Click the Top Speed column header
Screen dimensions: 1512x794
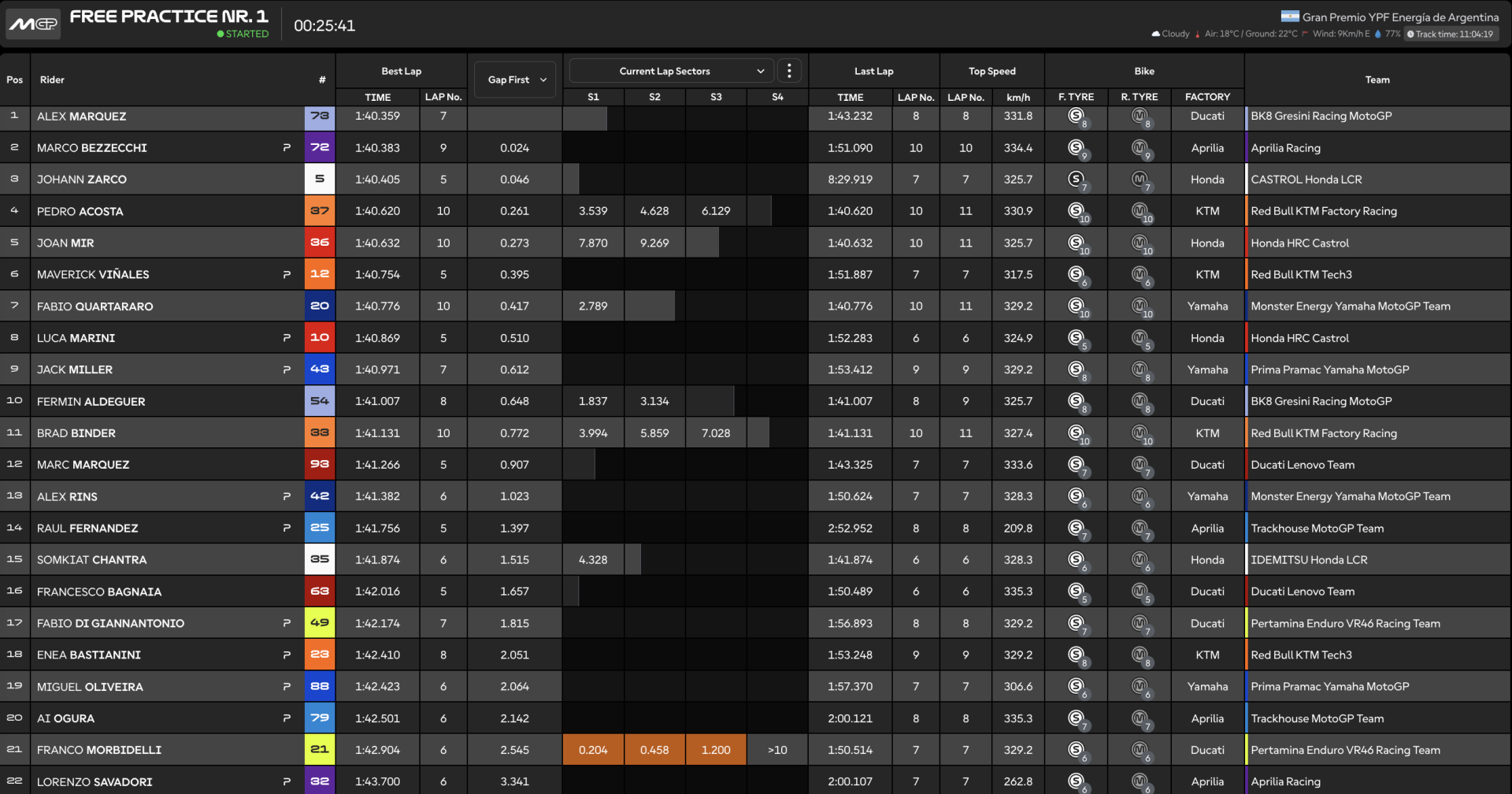click(992, 71)
